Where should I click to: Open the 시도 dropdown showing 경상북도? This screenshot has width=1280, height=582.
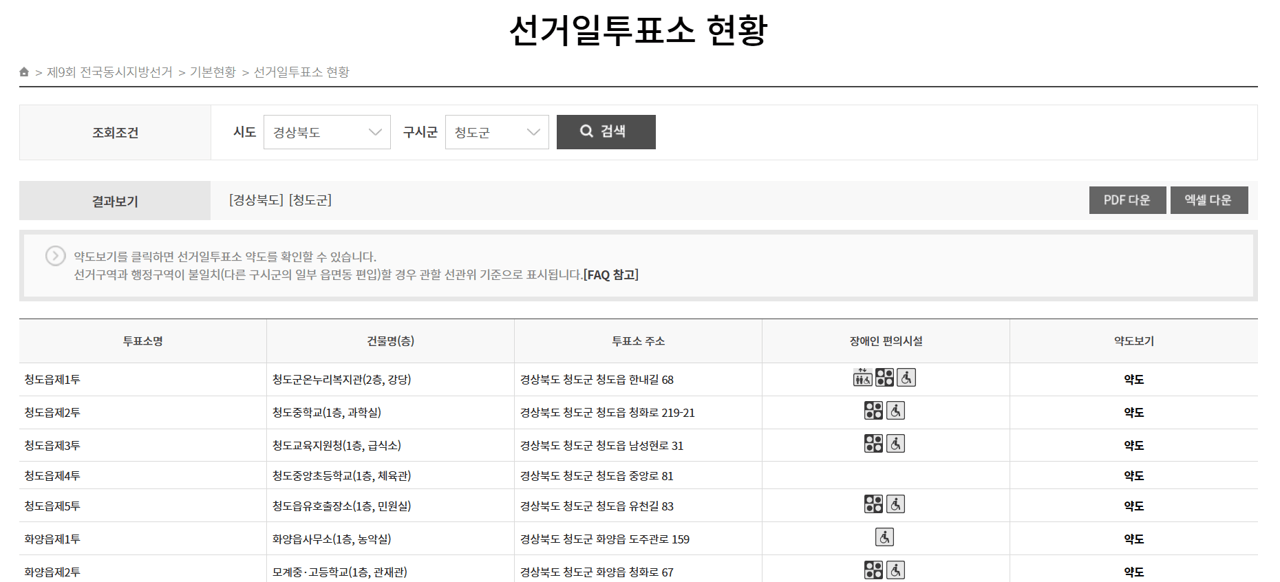pyautogui.click(x=327, y=132)
